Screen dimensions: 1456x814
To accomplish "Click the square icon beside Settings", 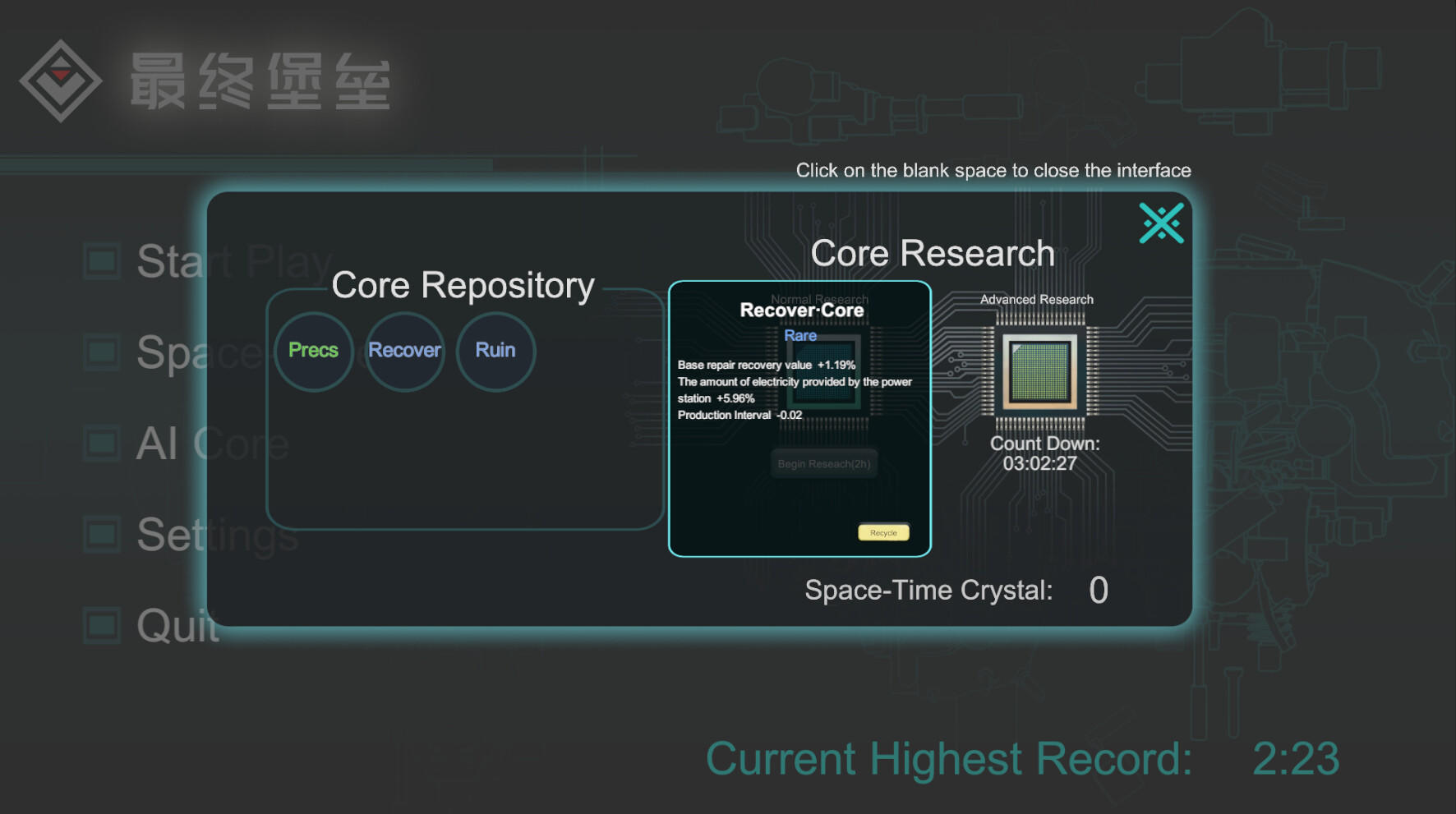I will 102,535.
